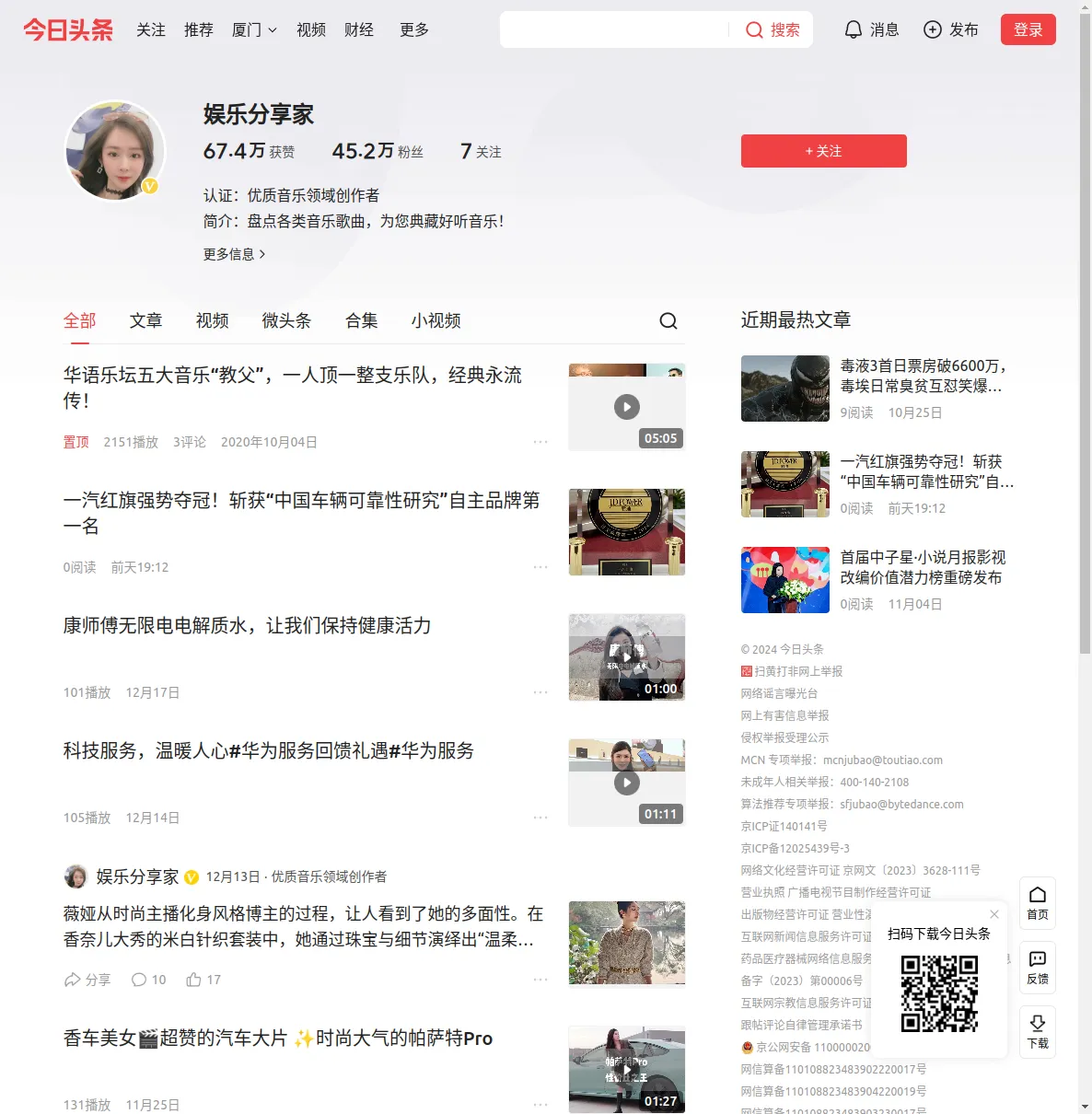Open 京ICP证140141号 footer link
1092x1114 pixels.
784,826
